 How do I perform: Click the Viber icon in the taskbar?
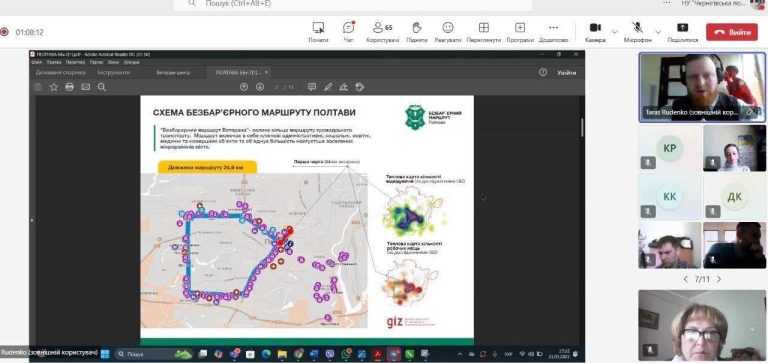coord(329,354)
